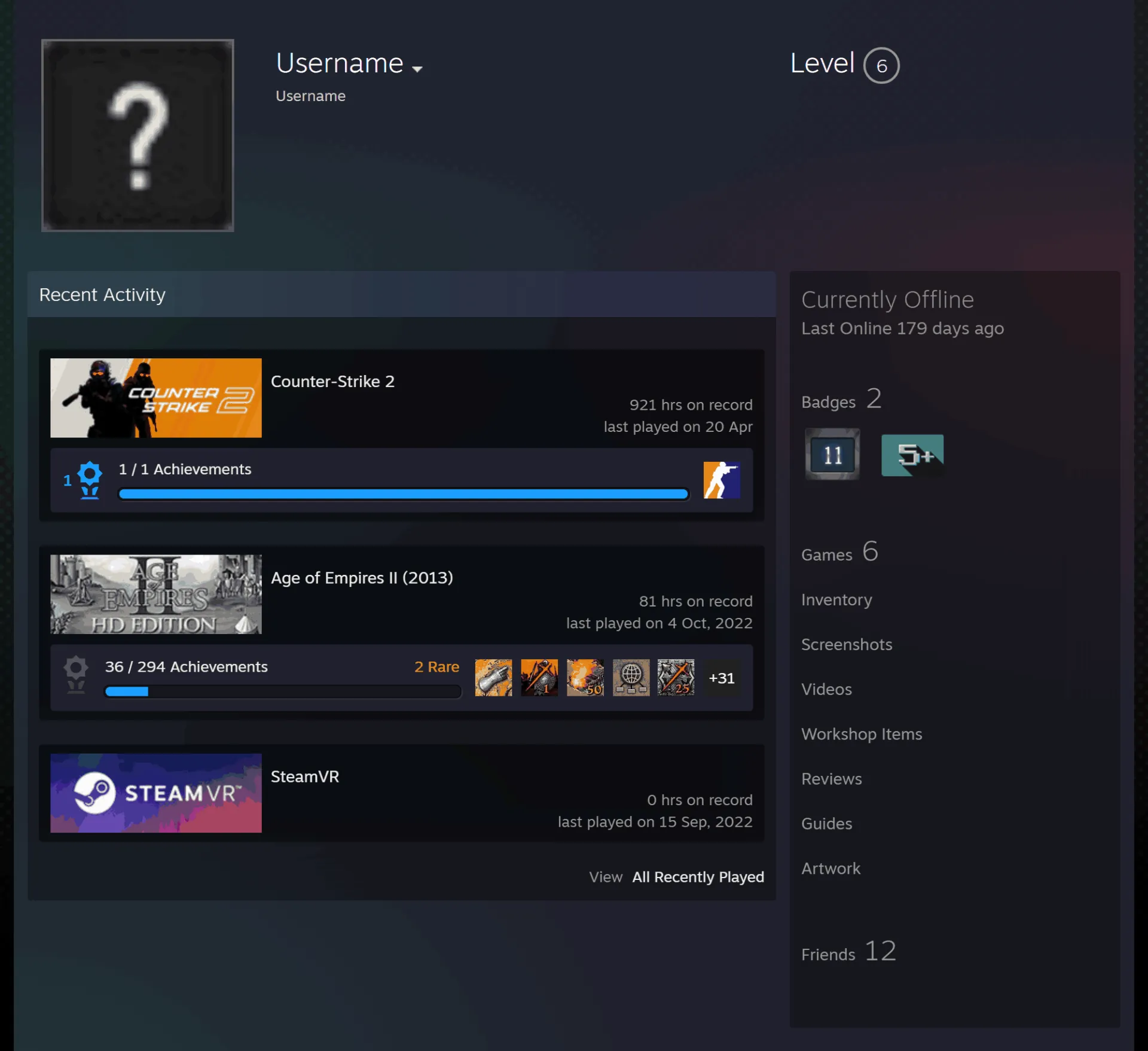The image size is (1148, 1051).
Task: Click the Counter-Strike 2 title link
Action: tap(332, 381)
